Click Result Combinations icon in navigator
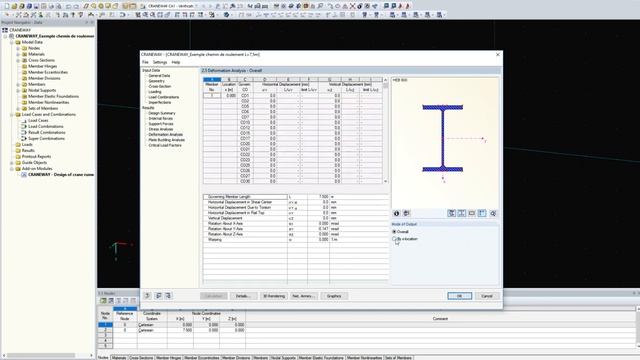Screen dimensions: 640x360 [24, 132]
